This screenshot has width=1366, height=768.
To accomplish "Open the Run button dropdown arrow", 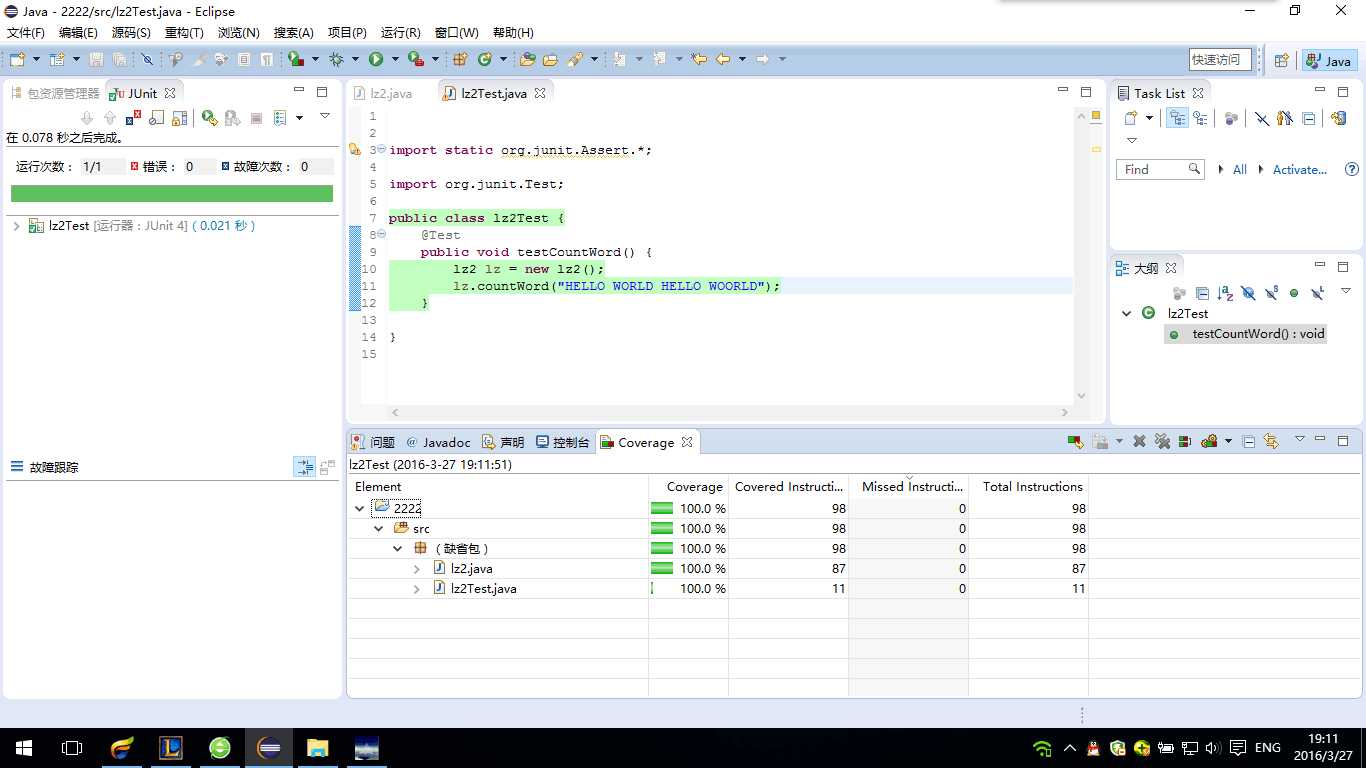I will (x=395, y=59).
